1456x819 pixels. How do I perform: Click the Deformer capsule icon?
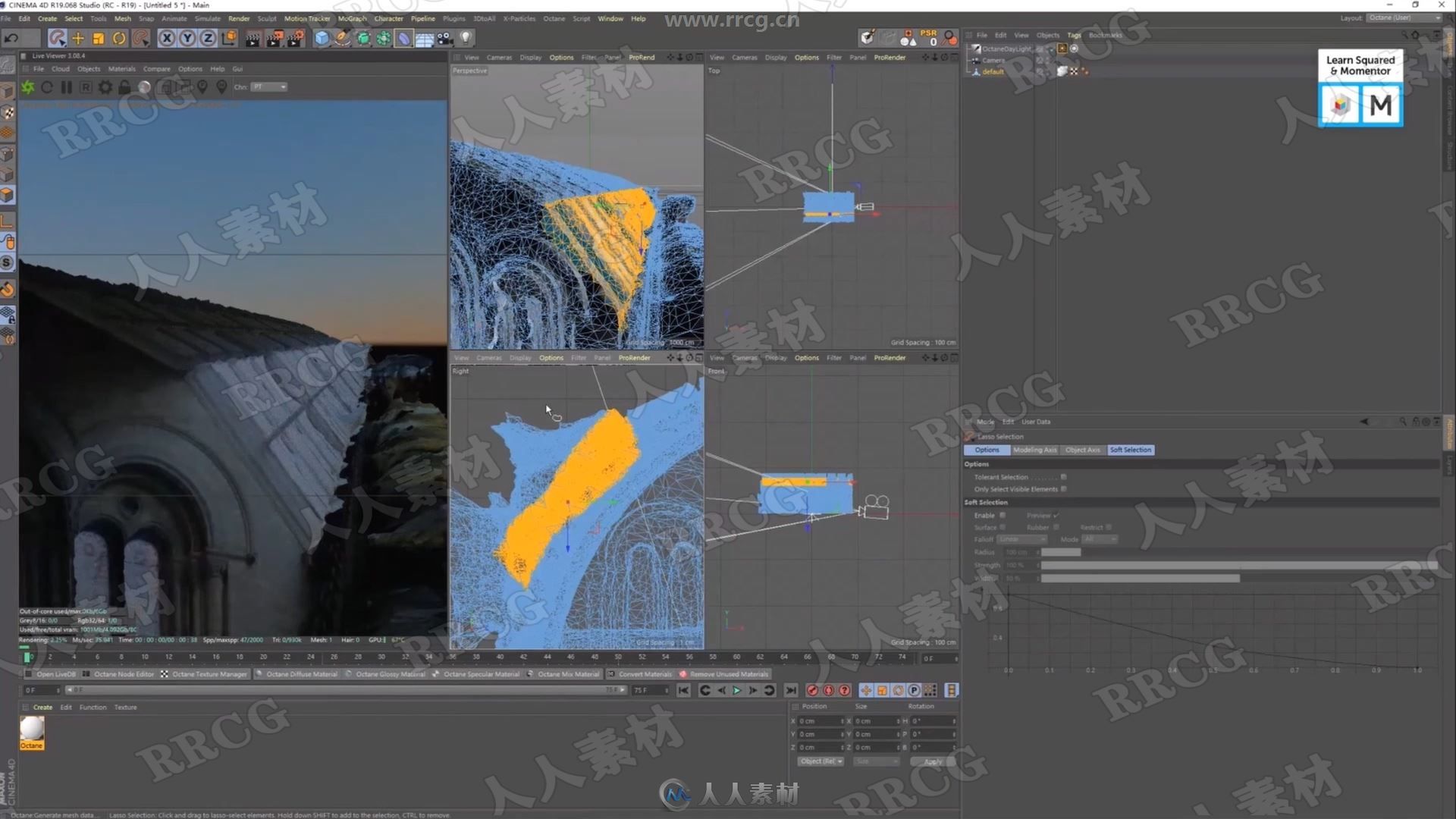click(x=404, y=38)
